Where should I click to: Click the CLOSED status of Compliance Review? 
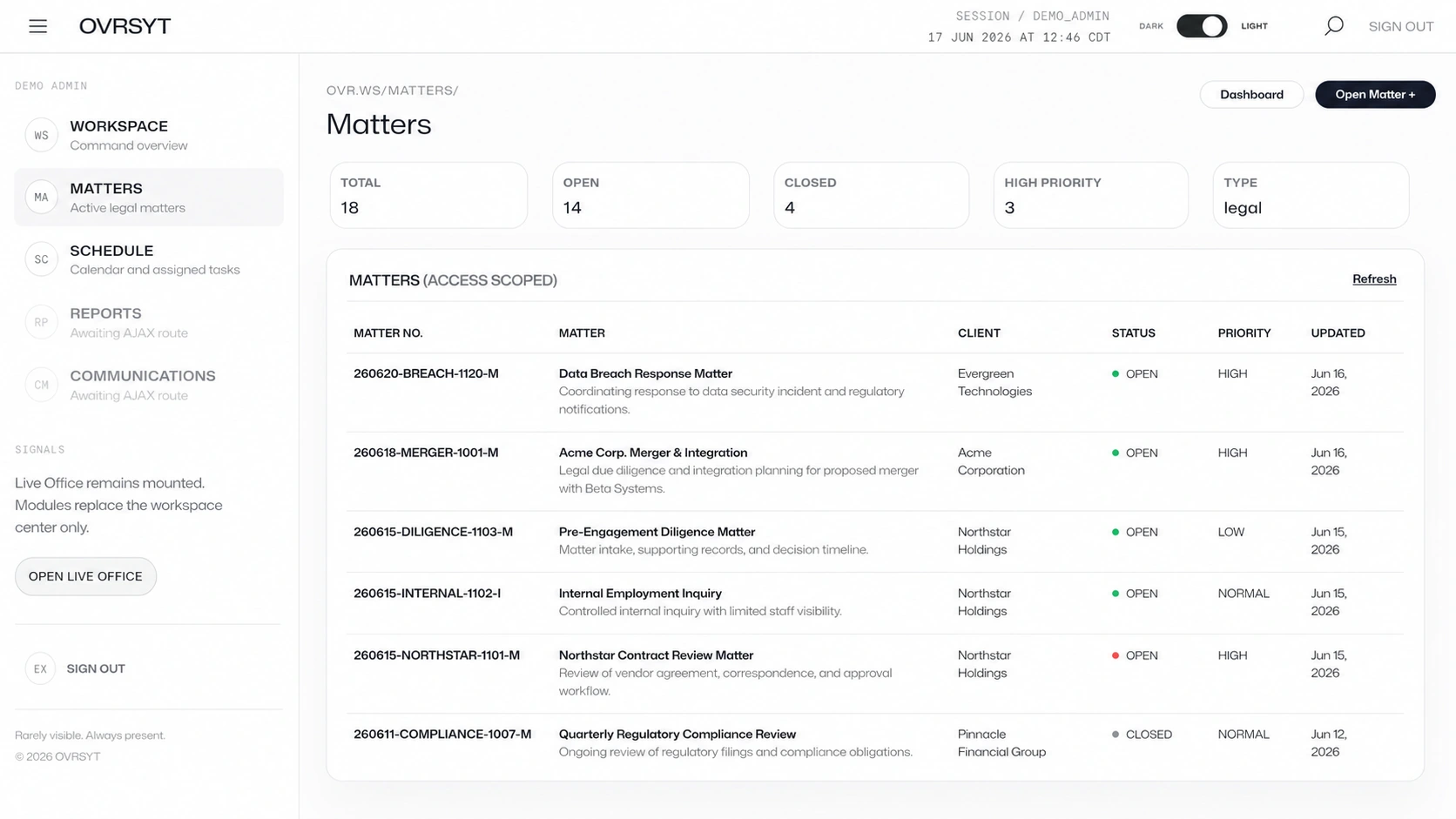pos(1142,735)
